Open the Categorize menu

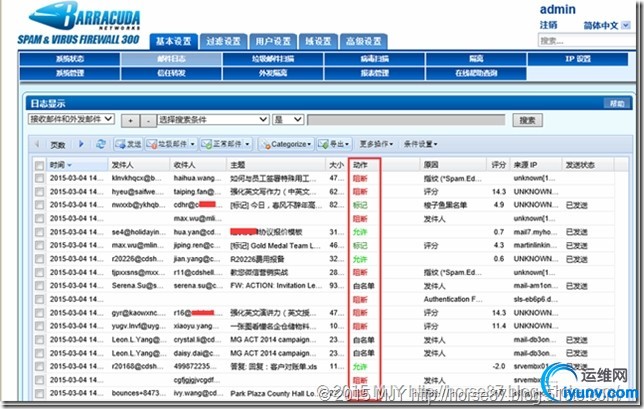[x=286, y=144]
